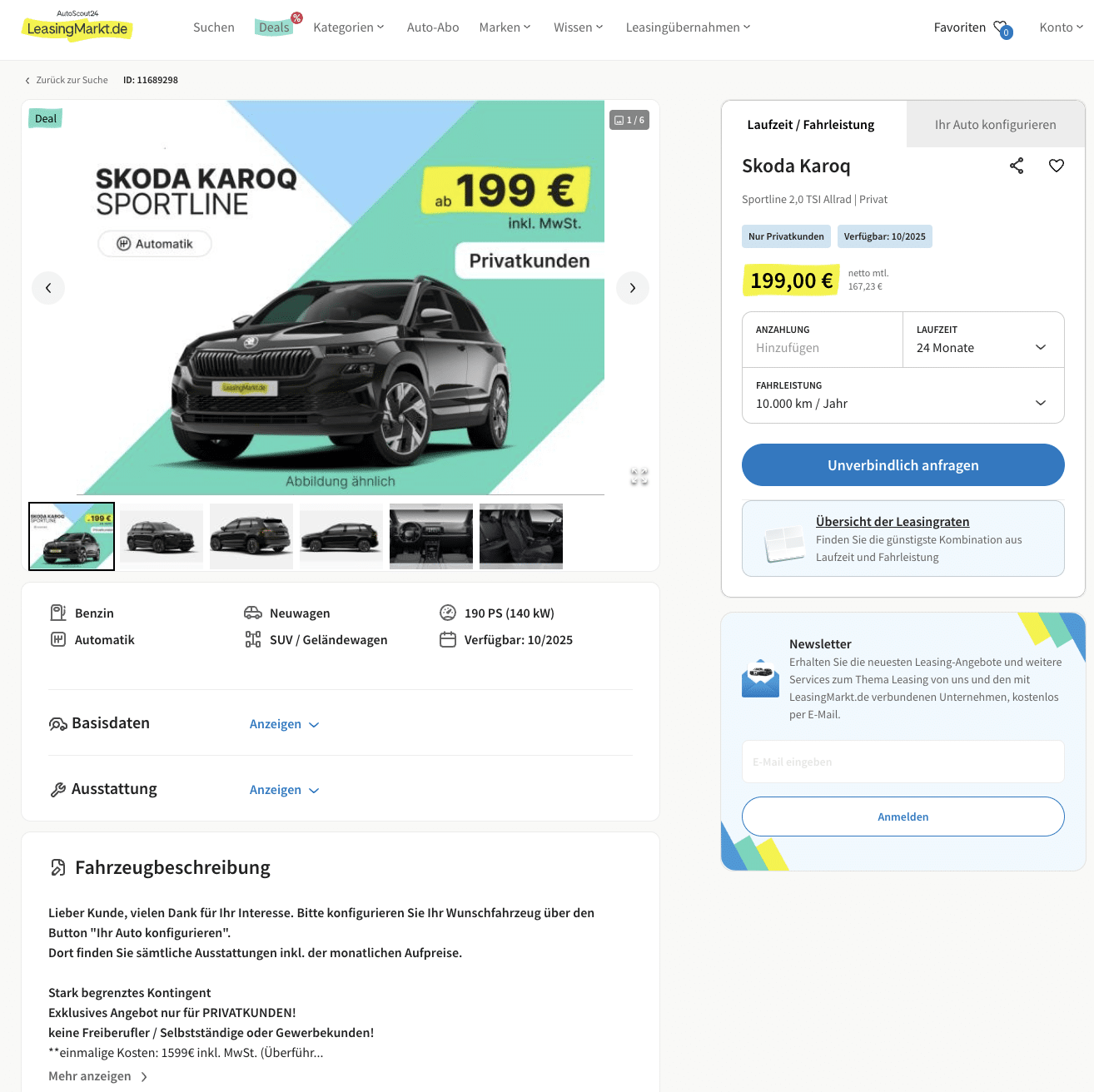Show previous image with left arrow
Viewport: 1094px width, 1092px height.
coord(48,288)
